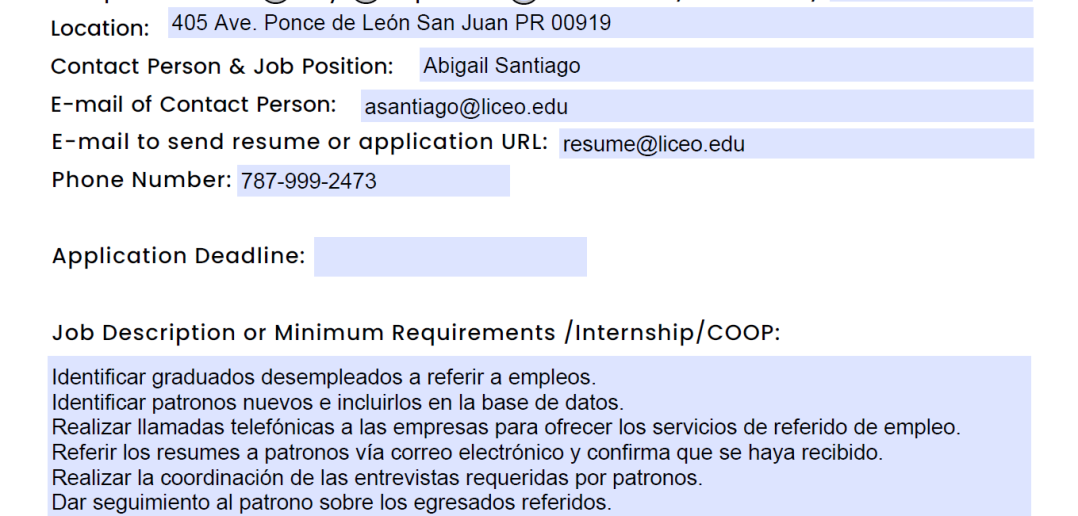Click the line 'Dar seguimiento al patrono'
This screenshot has height=516, width=1078.
(x=331, y=502)
